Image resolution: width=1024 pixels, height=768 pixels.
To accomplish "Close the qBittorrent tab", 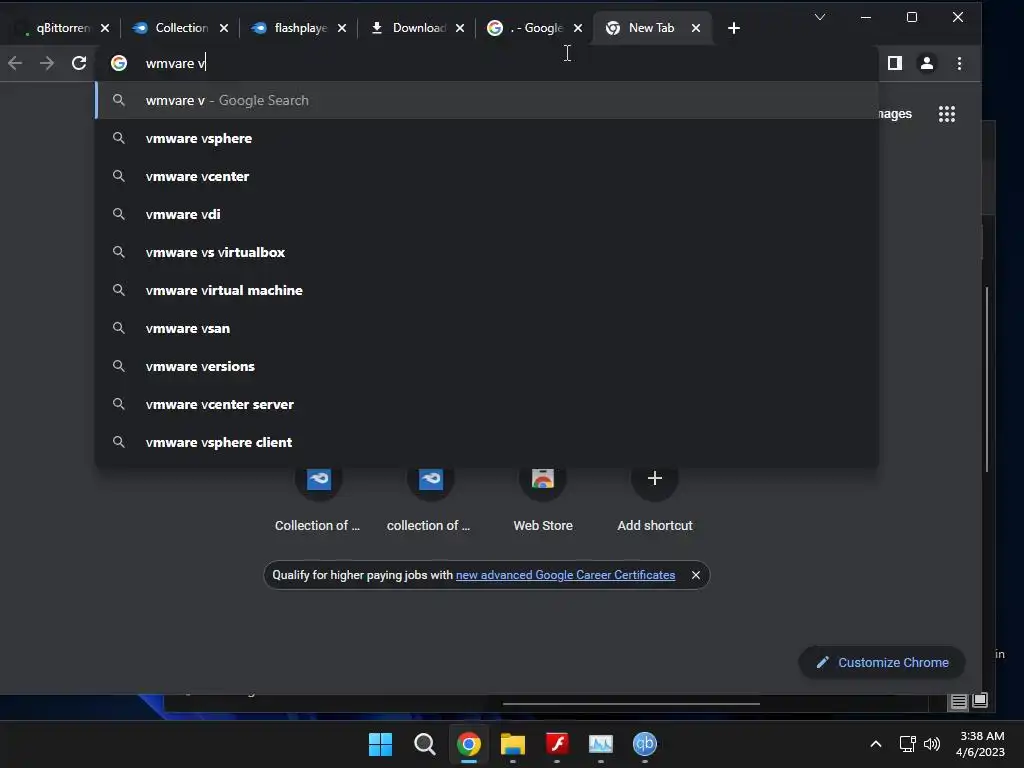I will pyautogui.click(x=105, y=28).
